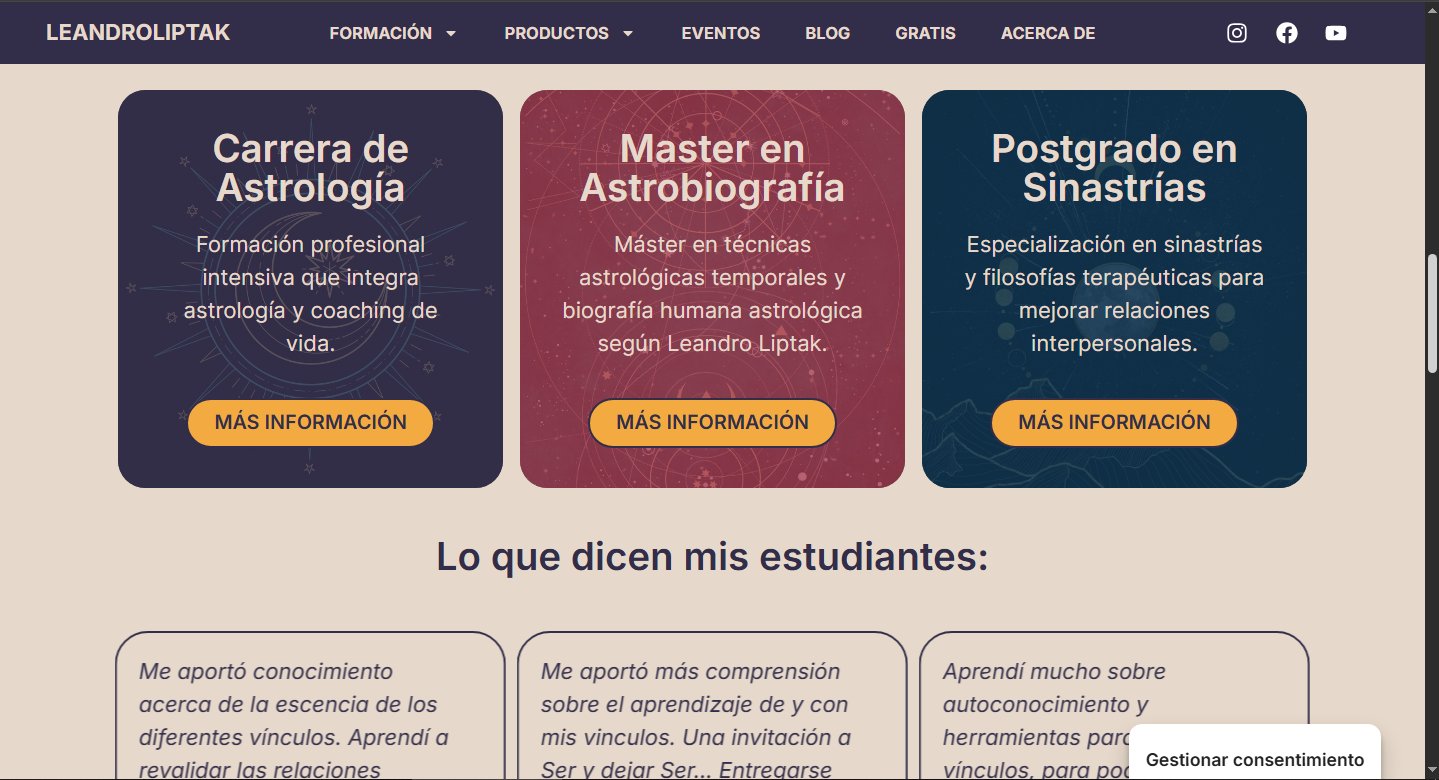Expand the Productos dropdown arrow

pyautogui.click(x=628, y=33)
